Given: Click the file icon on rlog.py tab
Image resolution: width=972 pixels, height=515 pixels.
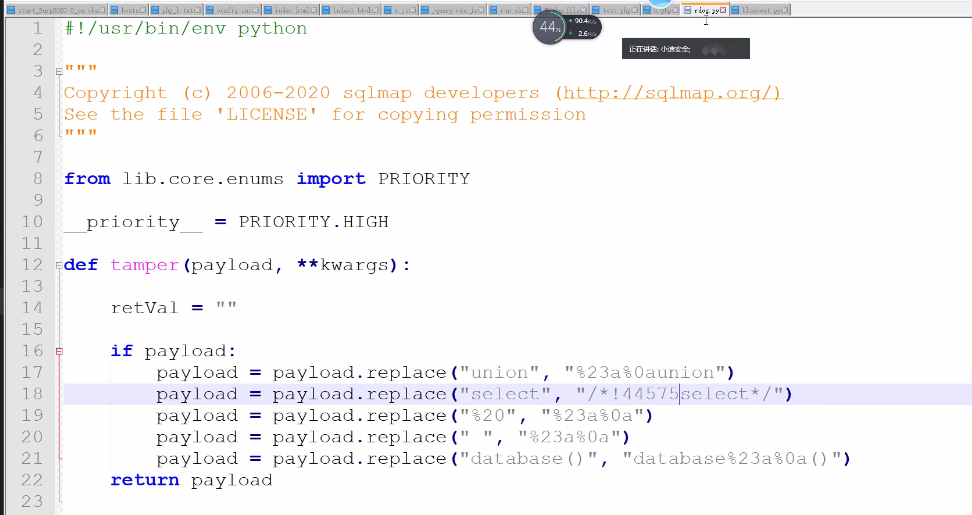Looking at the screenshot, I should 688,10.
